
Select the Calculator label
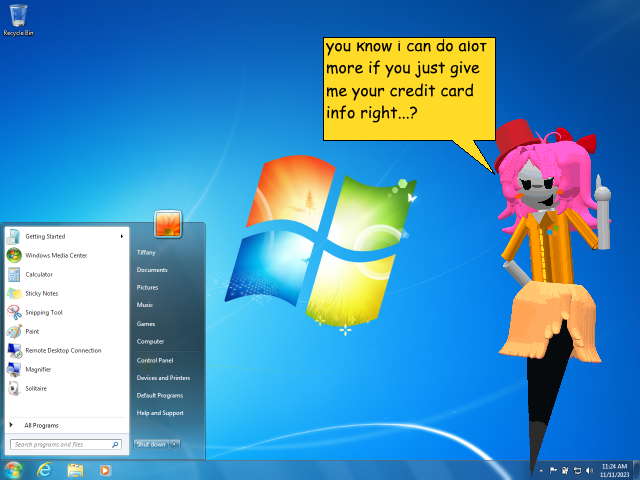[39, 275]
